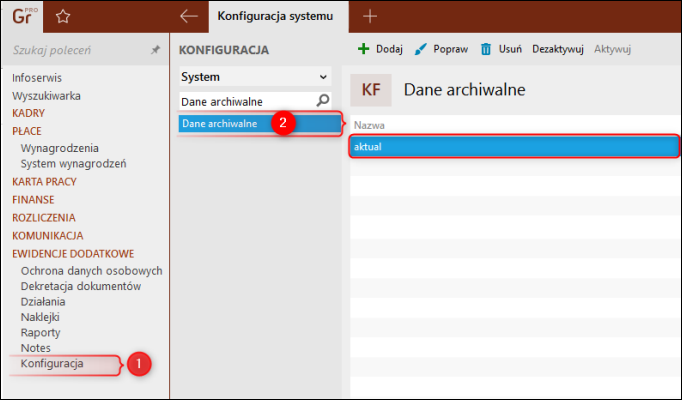Open Naklejki in the sidebar
Viewport: 682px width, 400px height.
[x=40, y=317]
